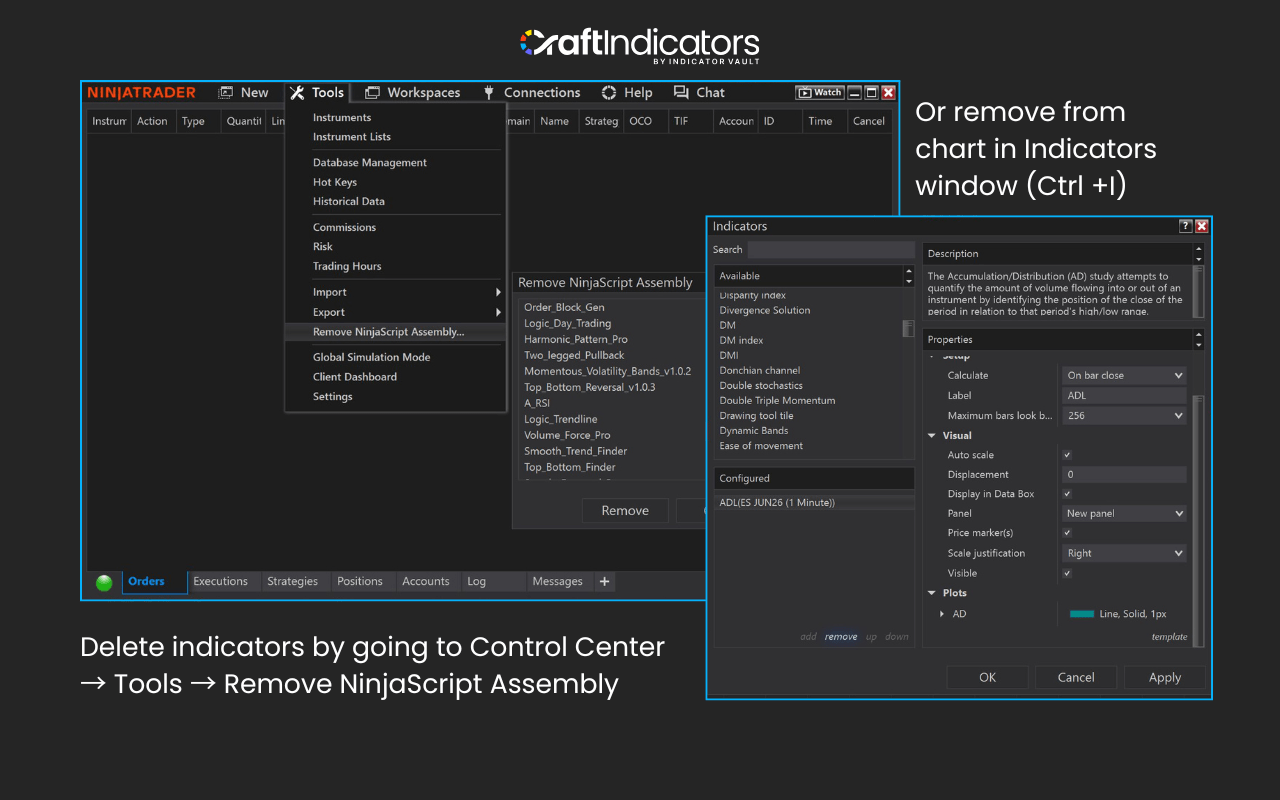Toggle the Auto scale checkbox
Viewport: 1280px width, 800px height.
[1067, 455]
